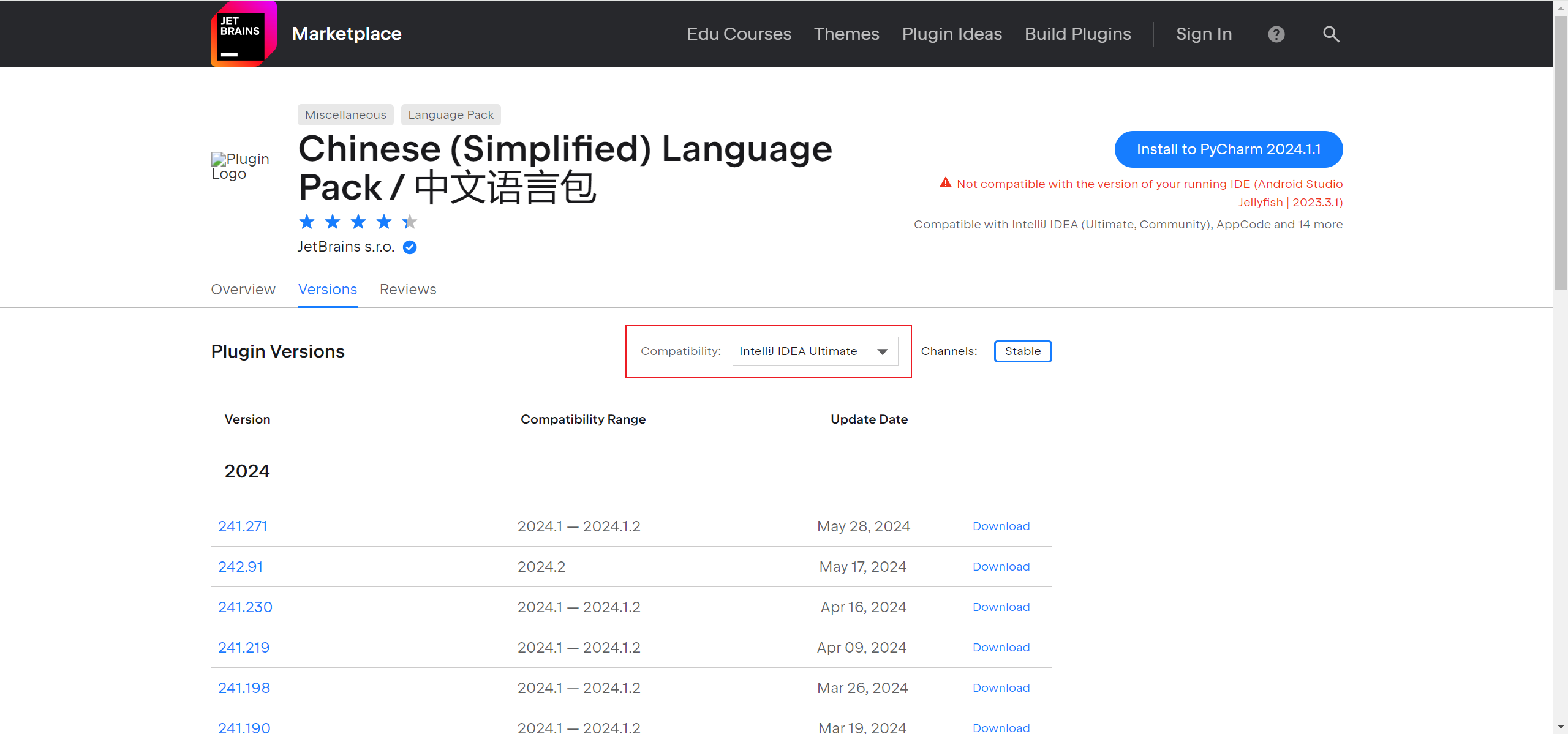Screen dimensions: 1568x734
Task: Click the page vertical scrollbar thumb
Action: coord(1561,153)
